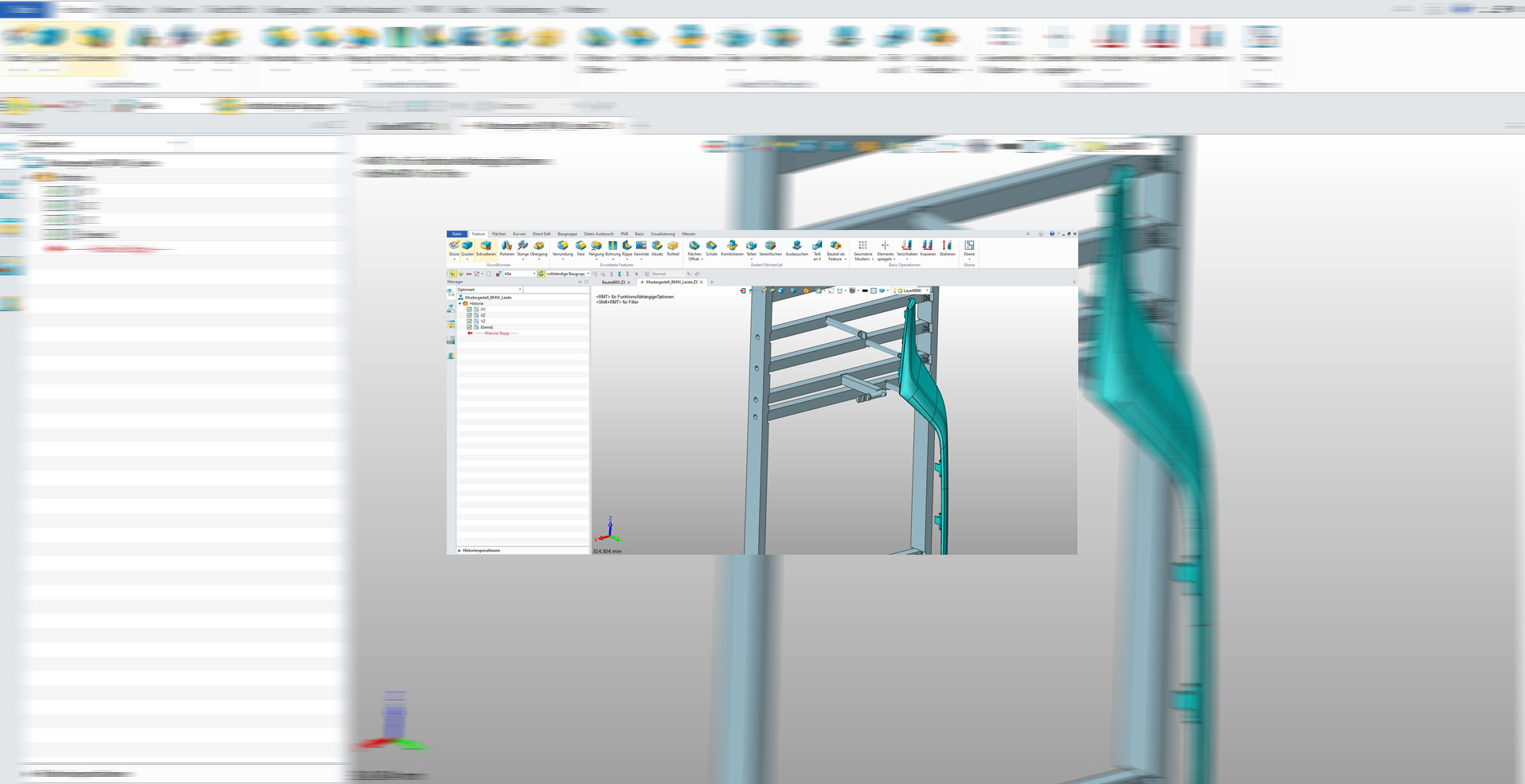Select the Fase chamfer tool
Viewport: 1525px width, 784px height.
(x=581, y=248)
